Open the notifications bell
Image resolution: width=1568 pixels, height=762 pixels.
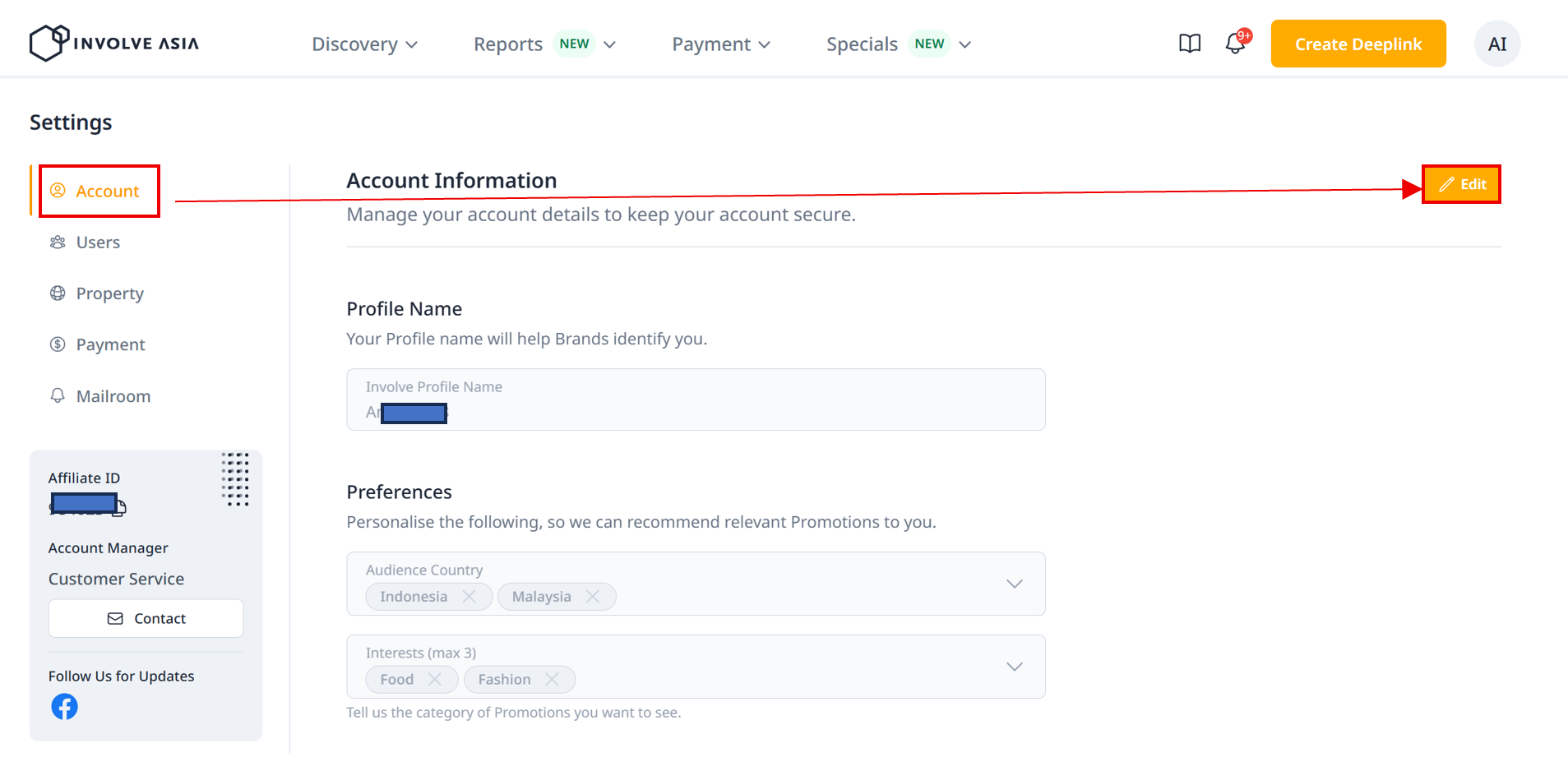[x=1235, y=44]
